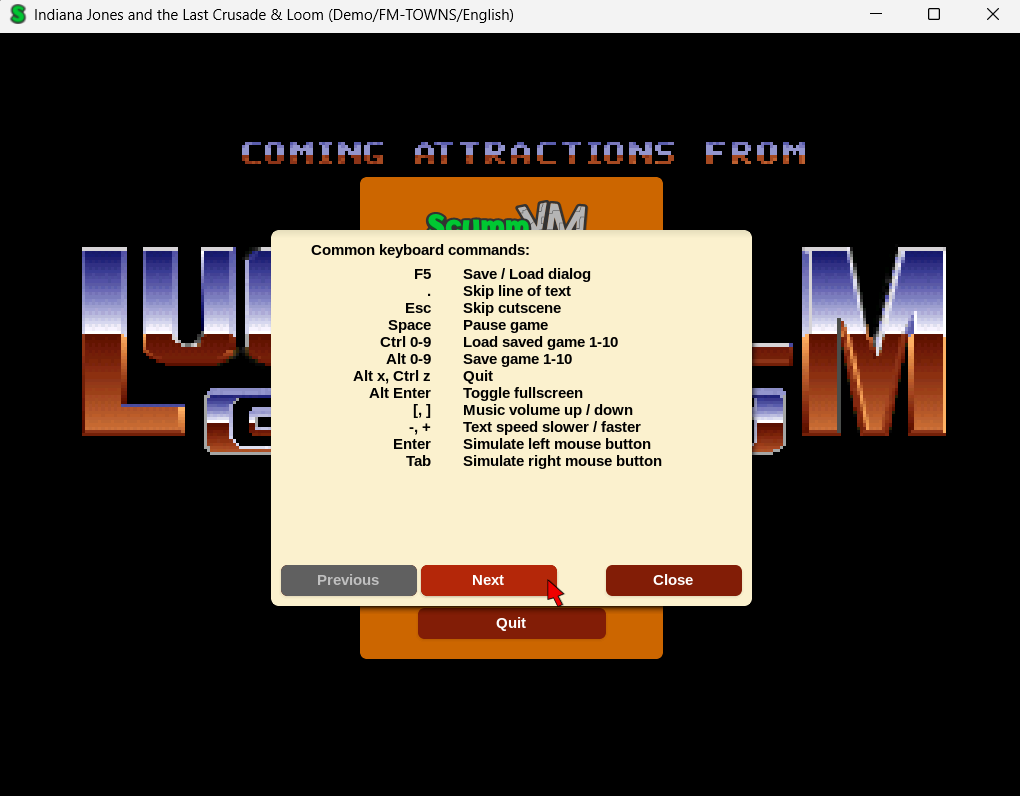Image resolution: width=1020 pixels, height=796 pixels.
Task: Maximize the ScummVM window
Action: (x=933, y=14)
